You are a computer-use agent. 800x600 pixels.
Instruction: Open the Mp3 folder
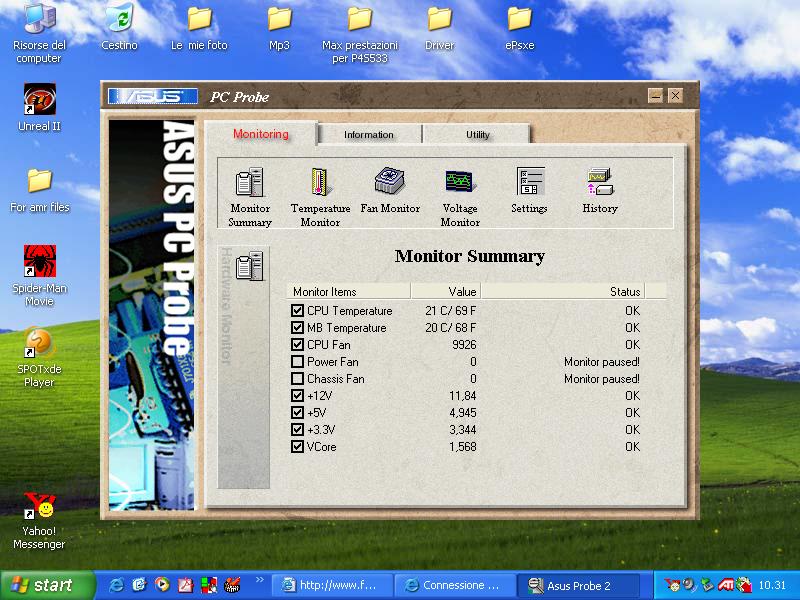coord(279,19)
